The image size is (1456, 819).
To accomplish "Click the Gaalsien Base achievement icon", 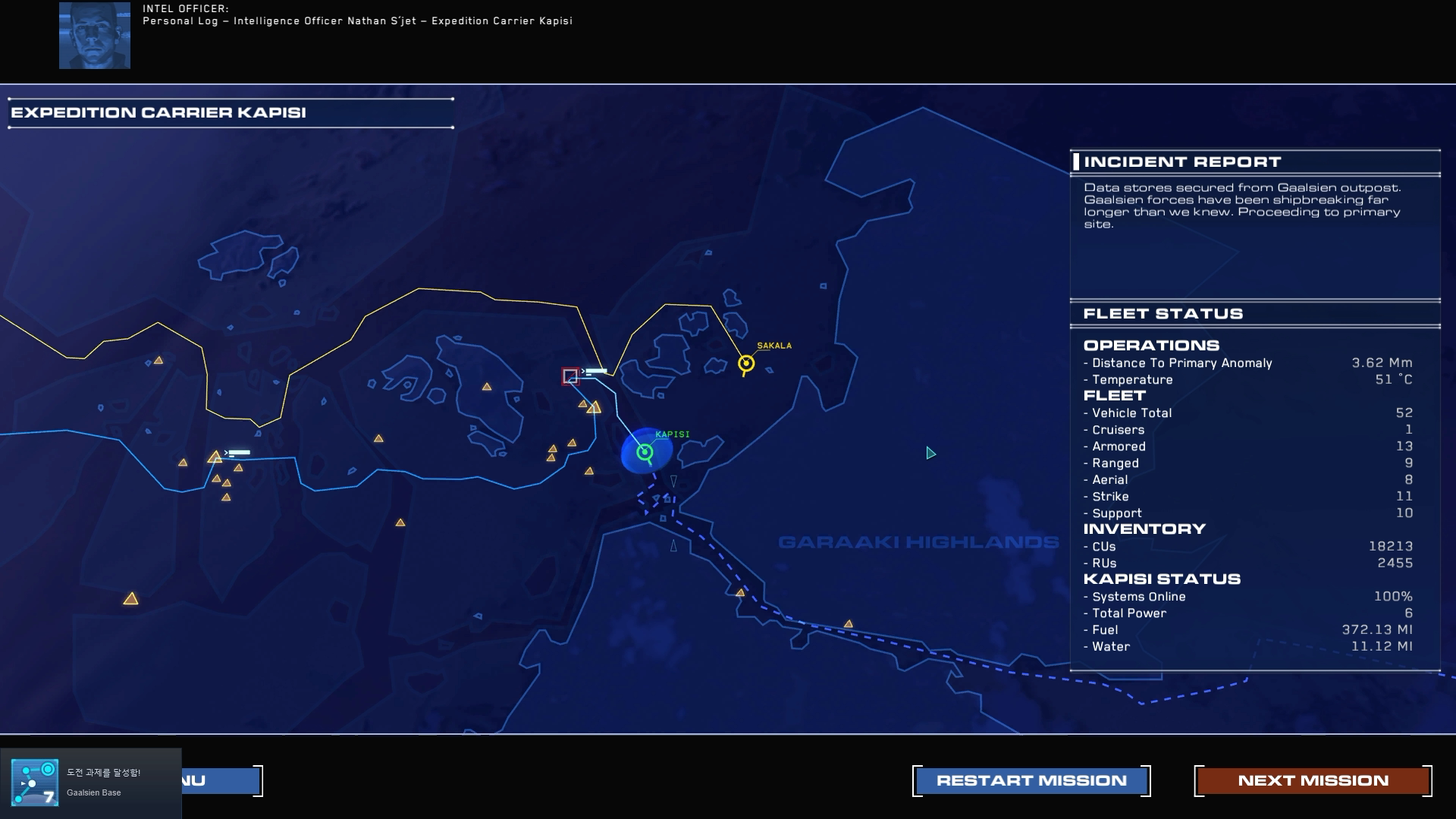I will (35, 783).
